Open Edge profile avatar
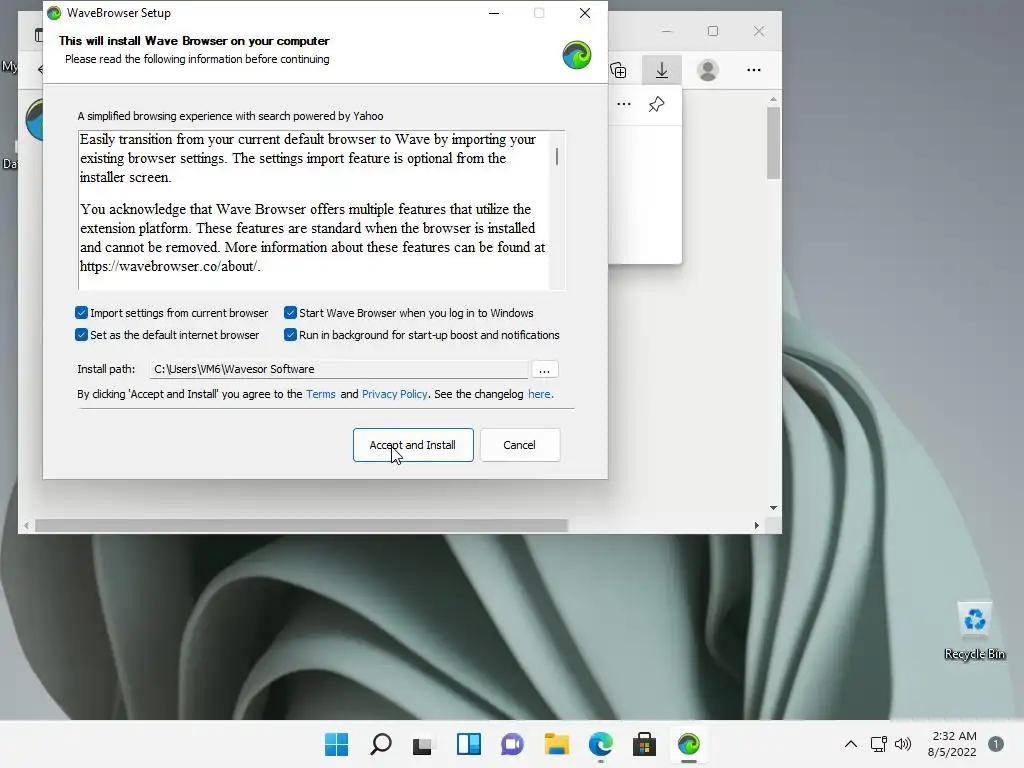 708,70
